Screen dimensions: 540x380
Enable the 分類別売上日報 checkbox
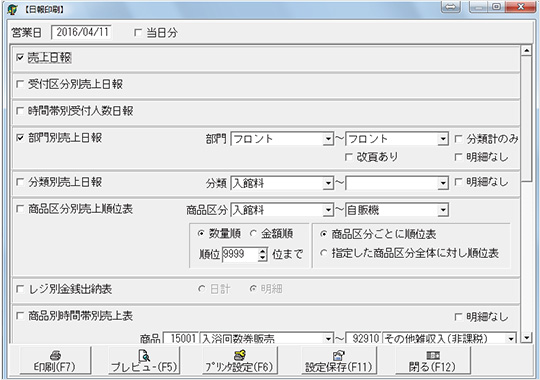[x=20, y=182]
